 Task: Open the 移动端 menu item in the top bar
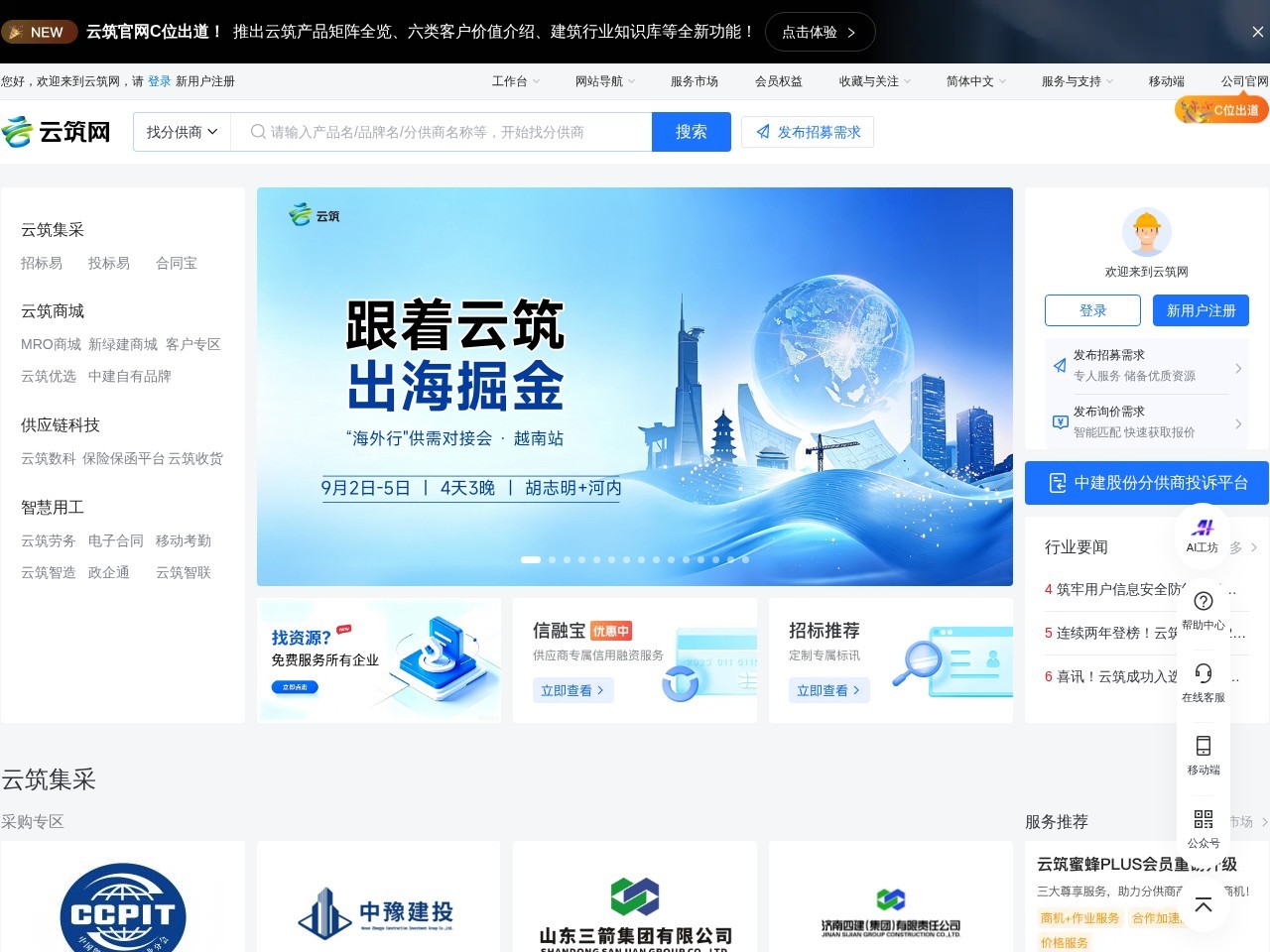1167,81
